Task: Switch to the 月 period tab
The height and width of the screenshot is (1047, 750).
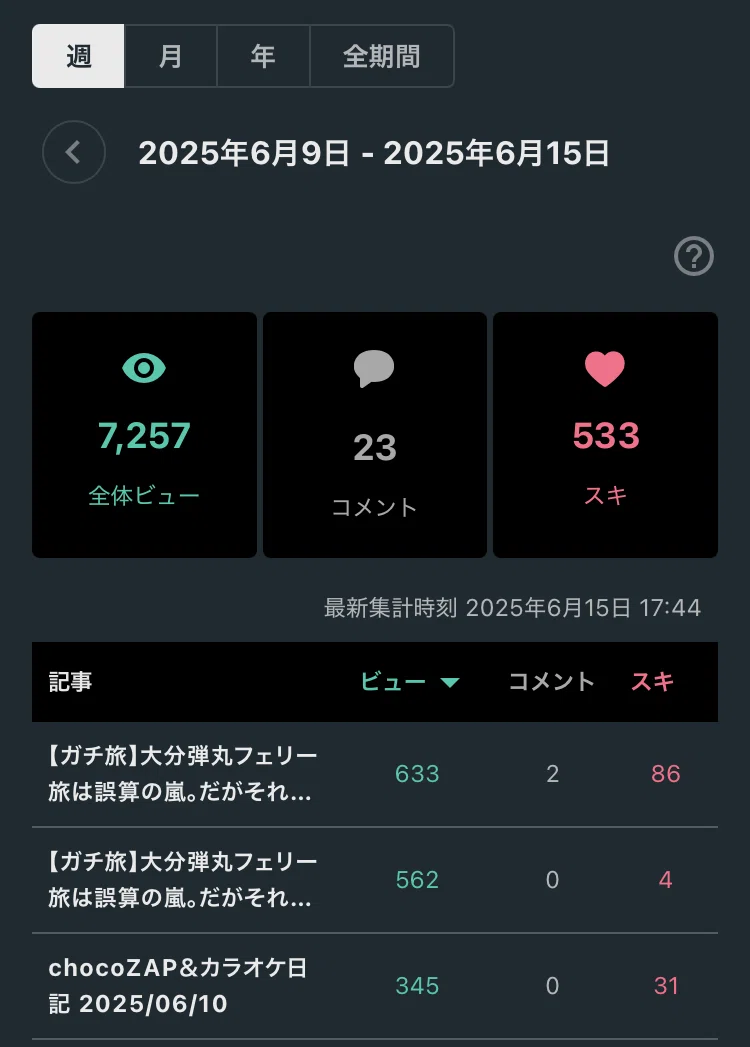Action: tap(170, 56)
